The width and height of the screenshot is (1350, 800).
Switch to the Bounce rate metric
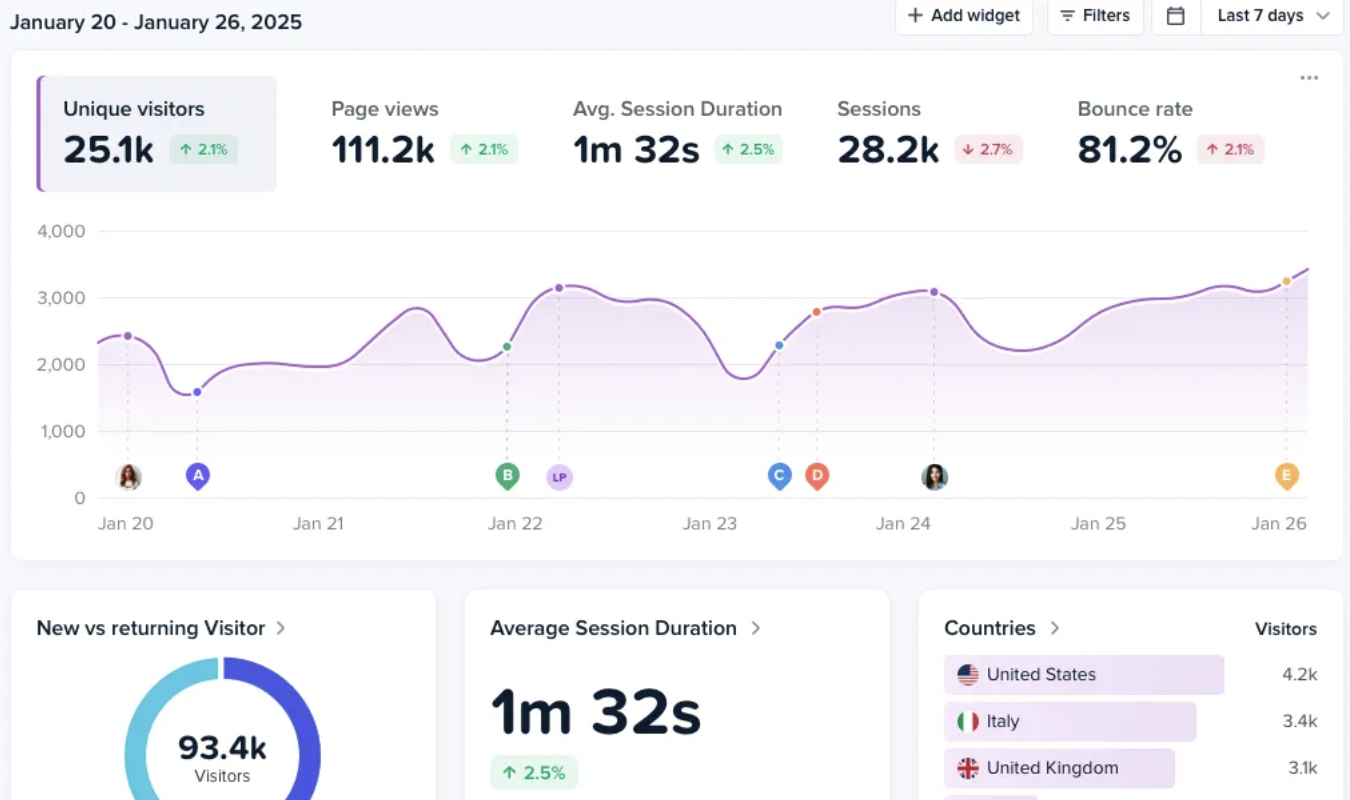[x=1170, y=133]
